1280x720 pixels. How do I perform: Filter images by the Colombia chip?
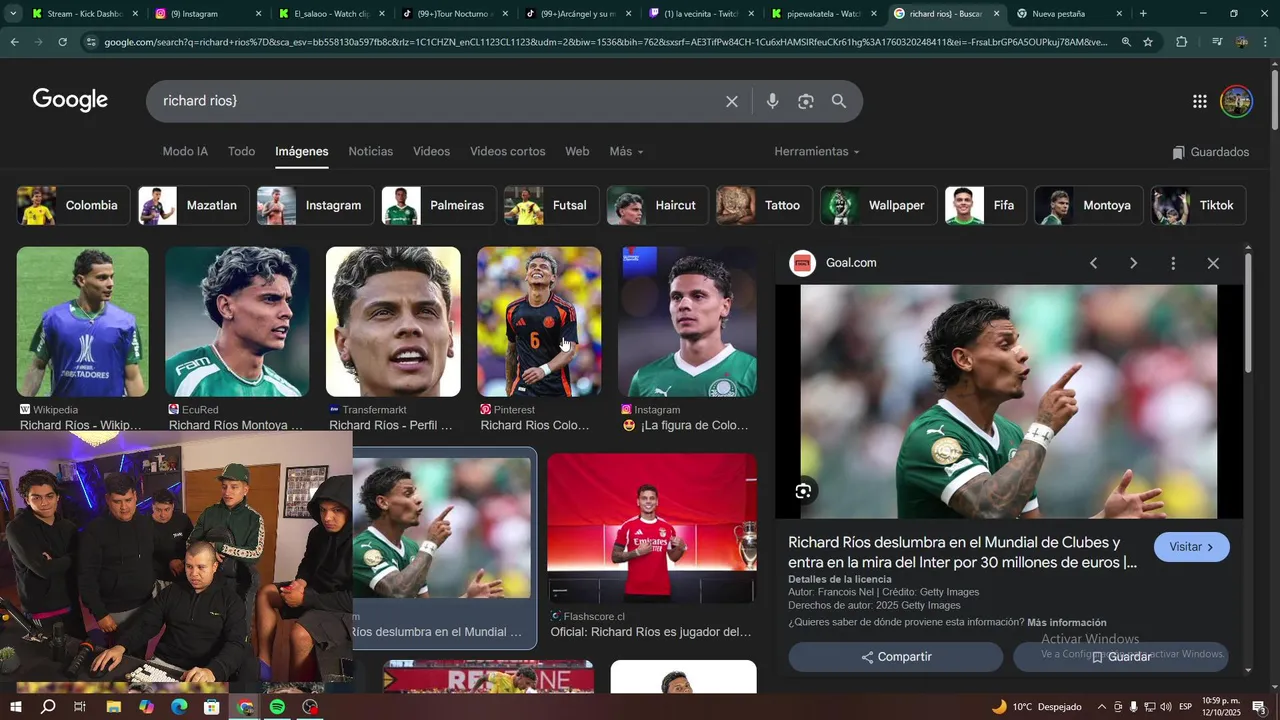click(73, 205)
